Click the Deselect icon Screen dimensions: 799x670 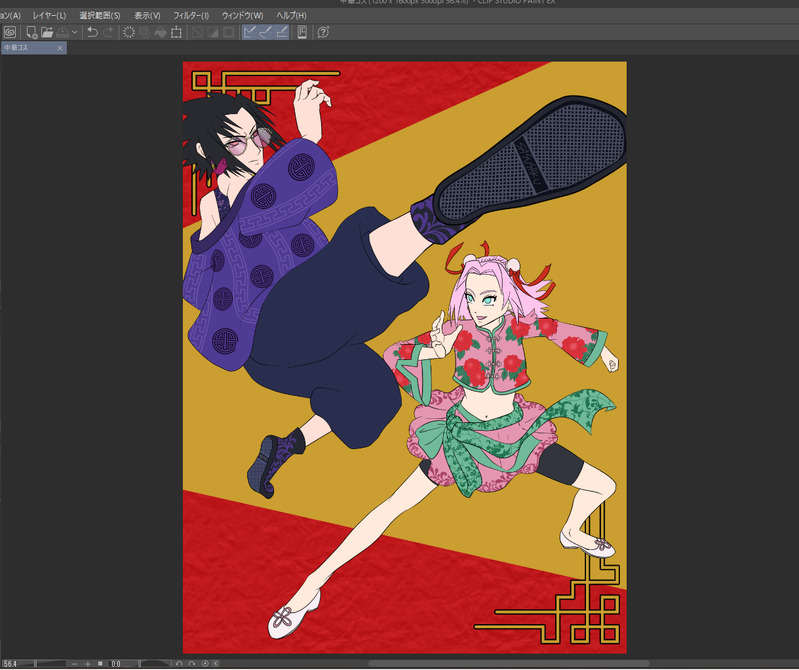(x=197, y=32)
